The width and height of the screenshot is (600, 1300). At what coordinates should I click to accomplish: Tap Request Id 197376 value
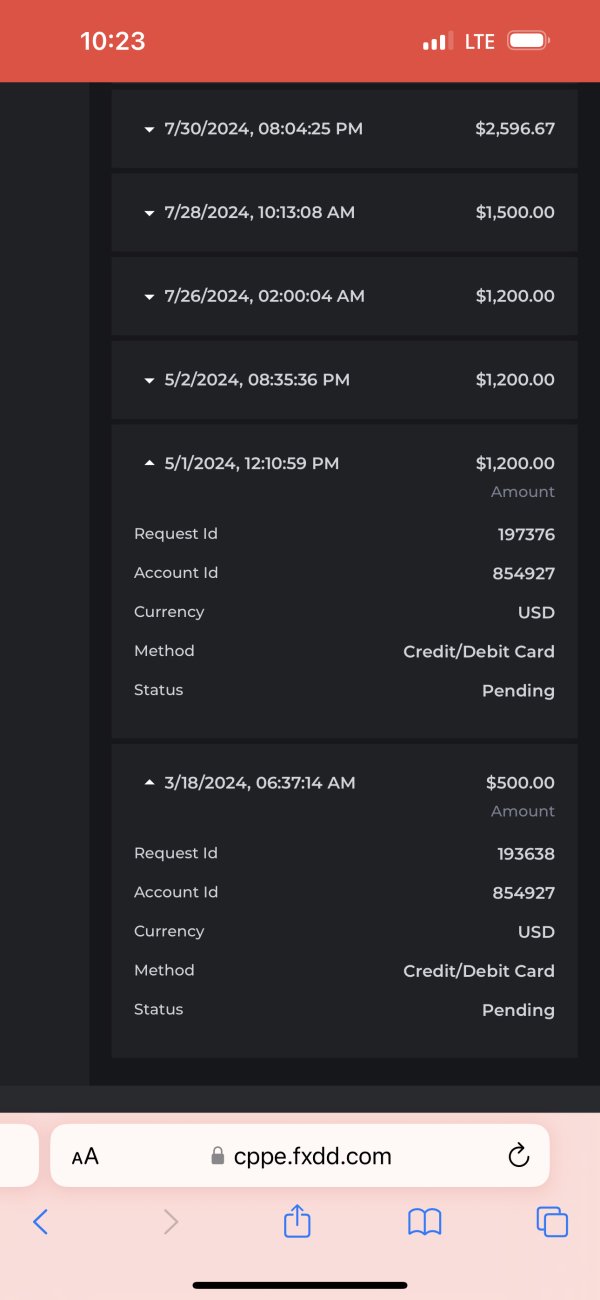(526, 535)
